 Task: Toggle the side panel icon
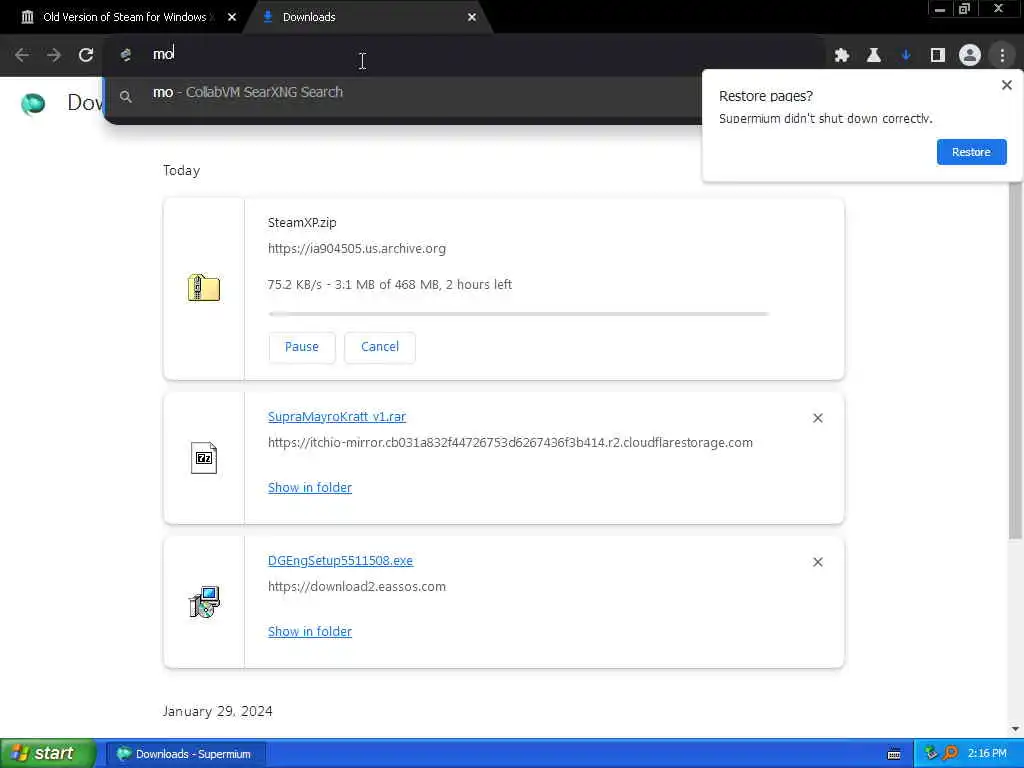(938, 56)
